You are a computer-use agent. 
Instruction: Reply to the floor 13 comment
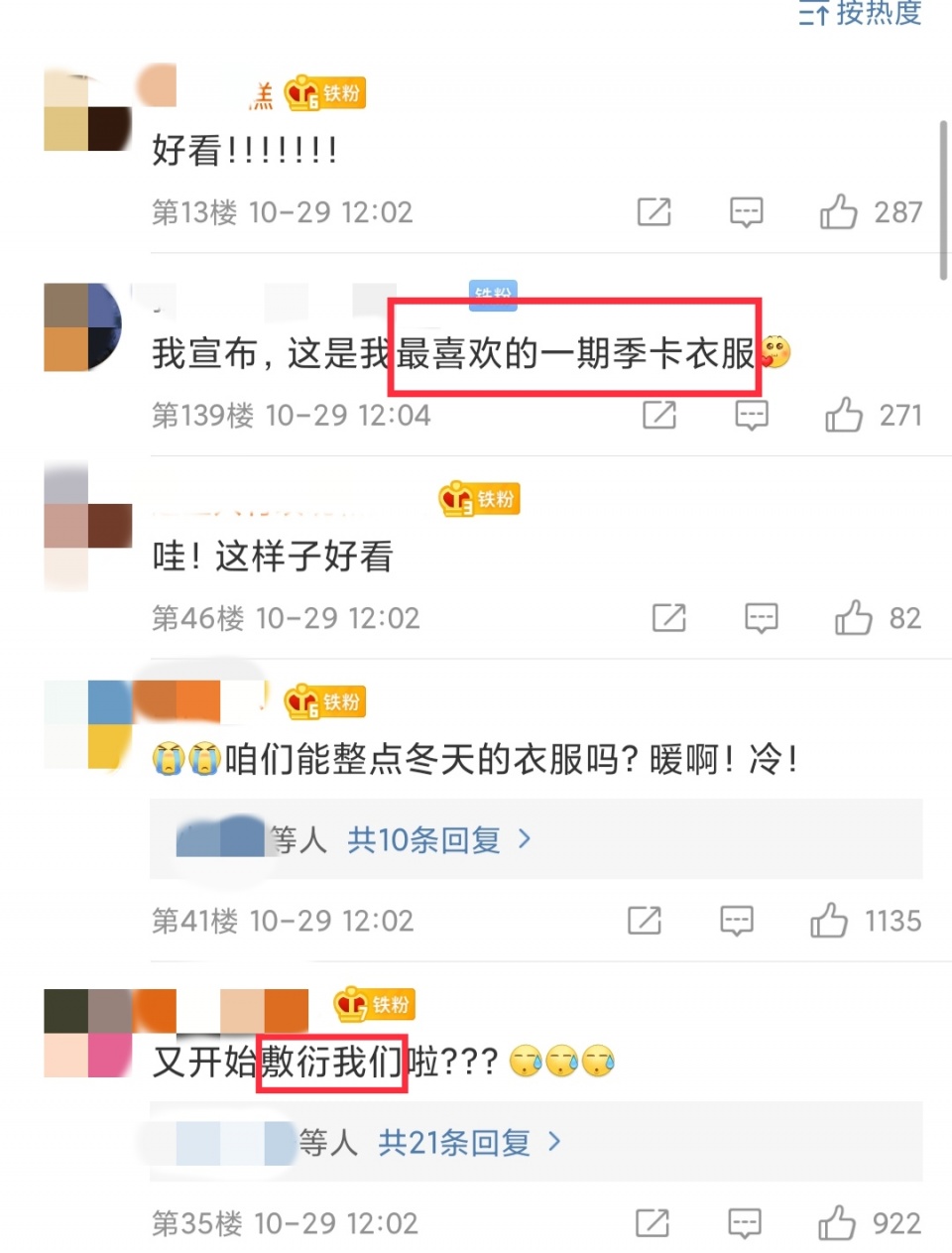pyautogui.click(x=746, y=212)
